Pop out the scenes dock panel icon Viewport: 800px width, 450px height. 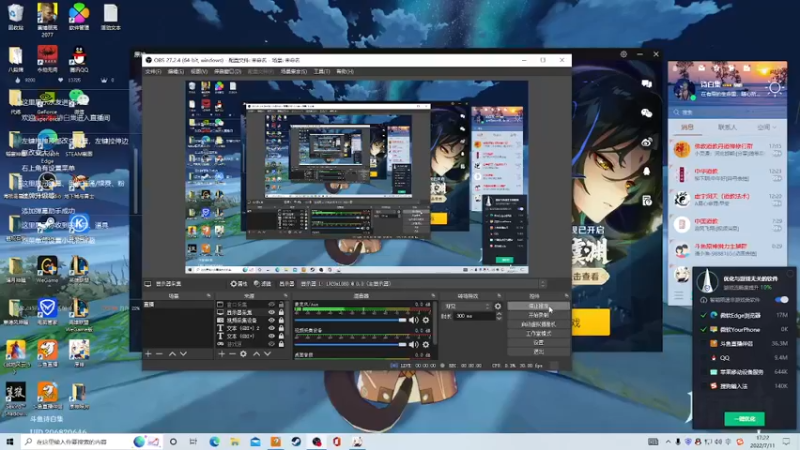click(208, 296)
